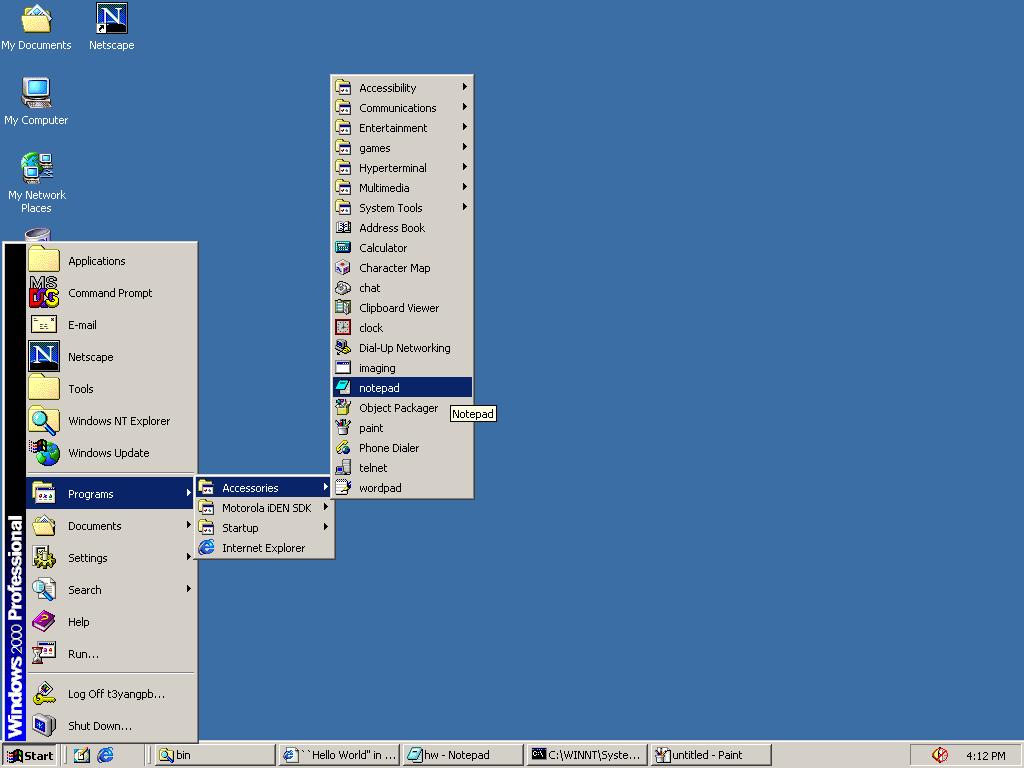Click the Address Book icon
Viewport: 1024px width, 768px height.
tap(343, 227)
